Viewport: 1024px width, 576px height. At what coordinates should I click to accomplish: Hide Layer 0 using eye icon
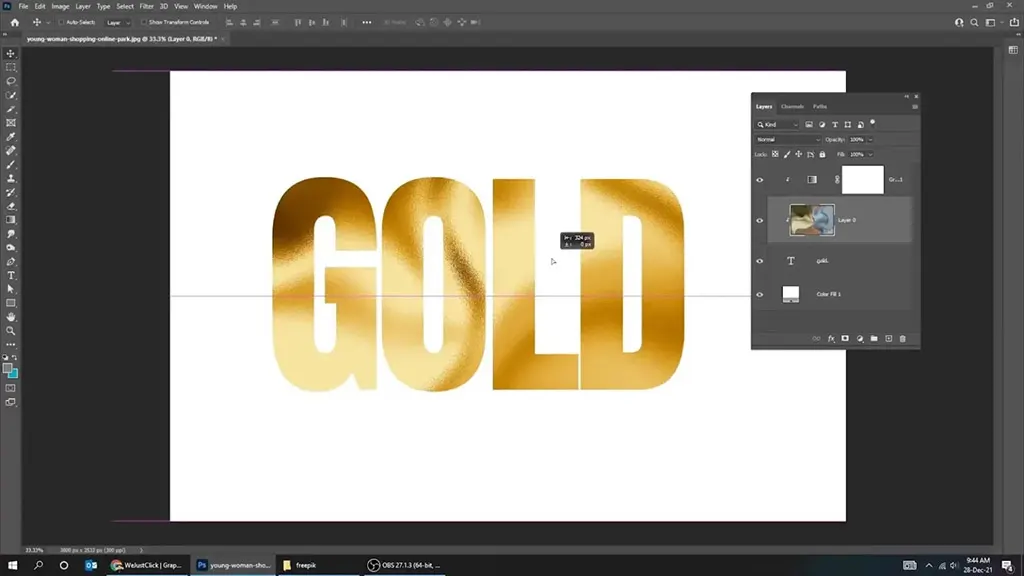coord(760,221)
